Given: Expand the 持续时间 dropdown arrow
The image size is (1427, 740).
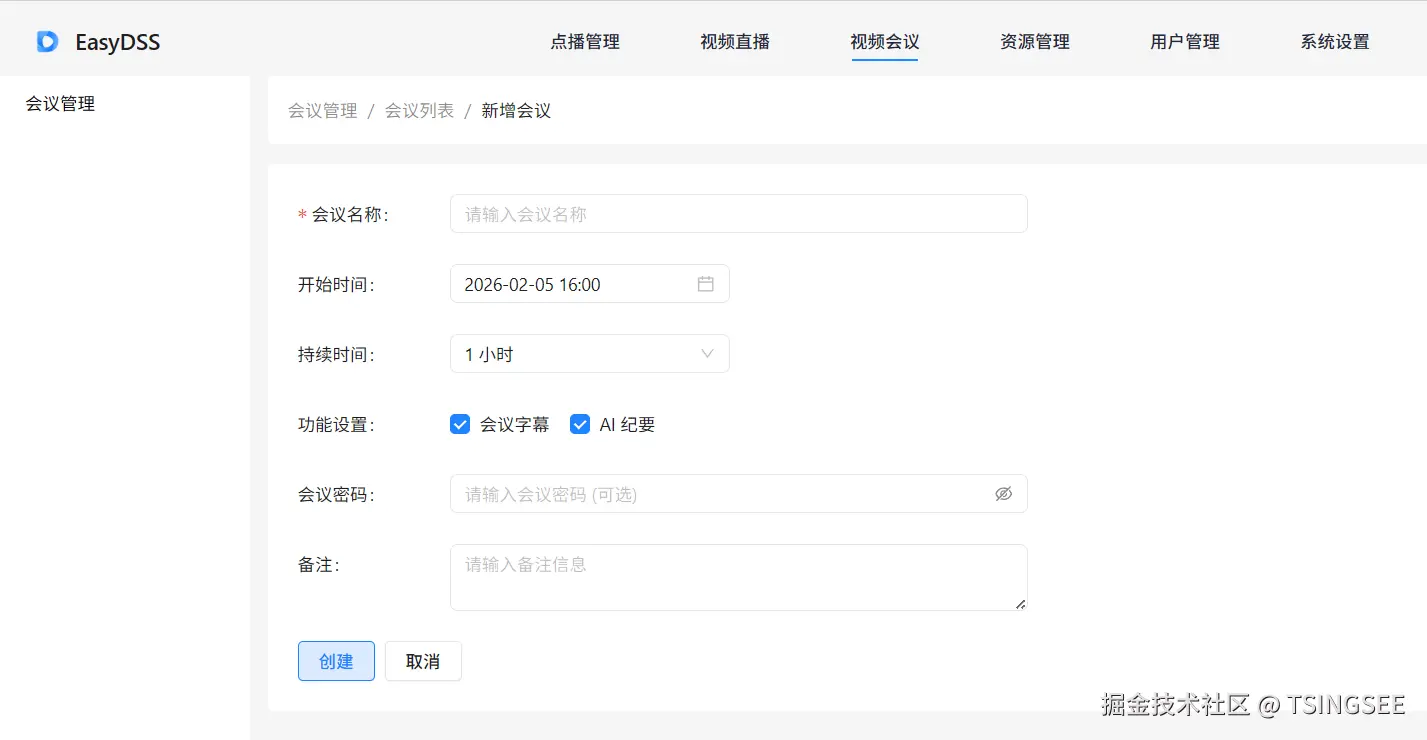Looking at the screenshot, I should [707, 354].
